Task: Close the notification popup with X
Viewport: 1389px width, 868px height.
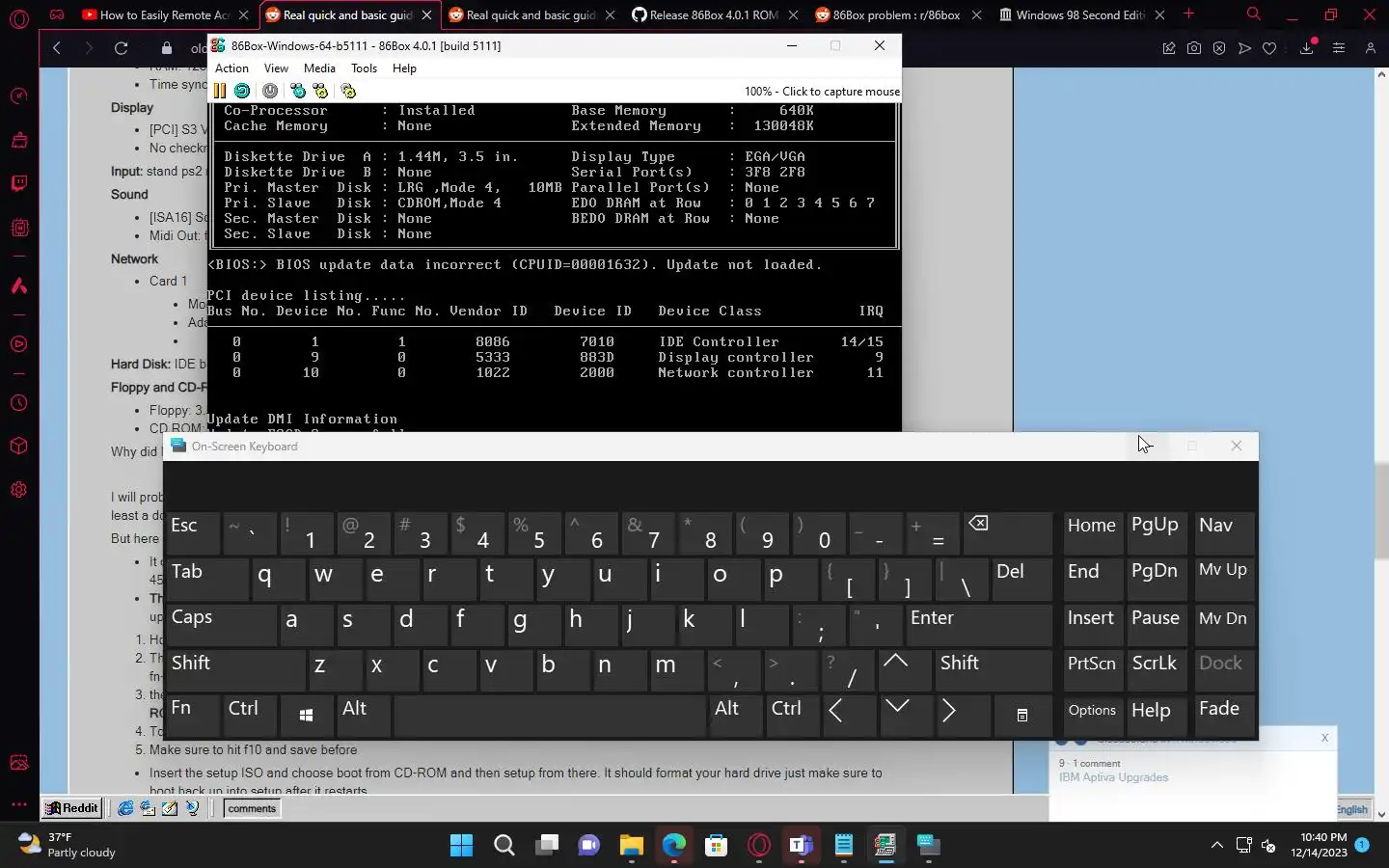Action: click(1324, 738)
